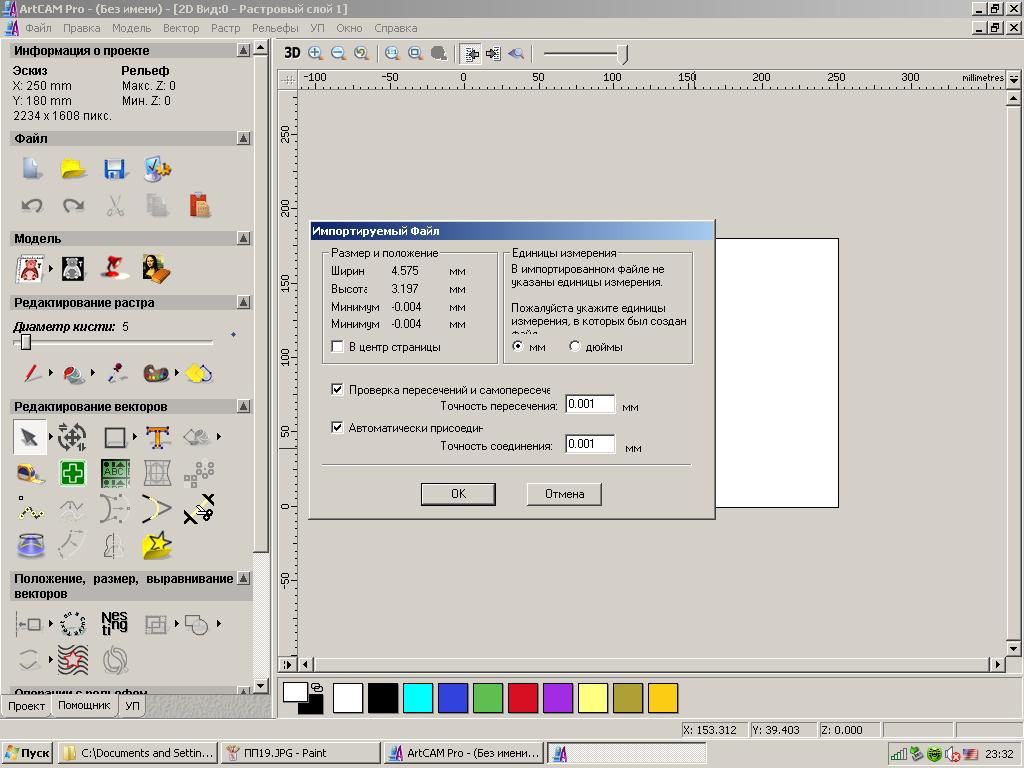Click the 'Пуск' Start button
Viewport: 1024px width, 768px height.
(27, 753)
